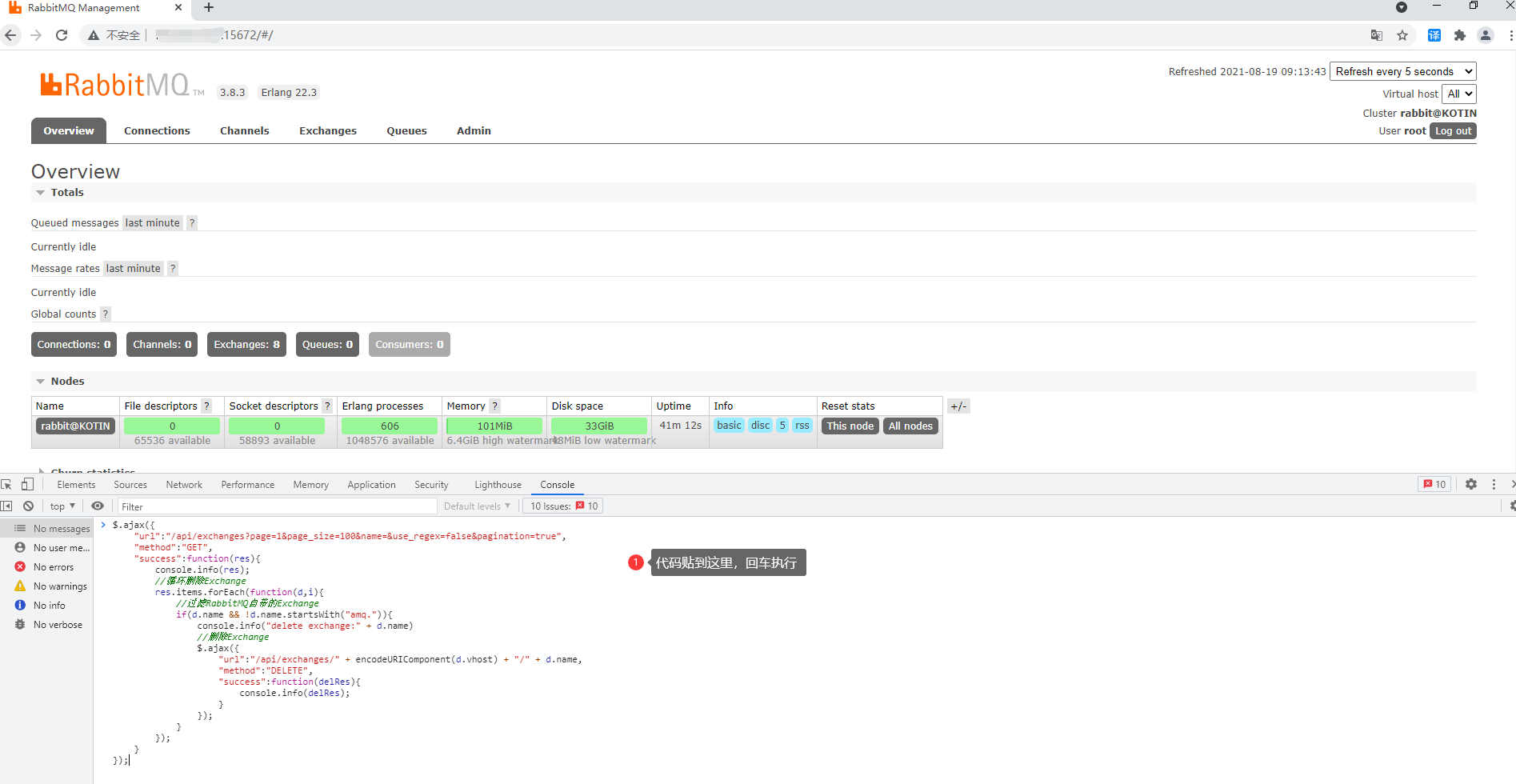Image resolution: width=1516 pixels, height=784 pixels.
Task: Click the Exchanges: 8 count button
Action: tap(246, 345)
